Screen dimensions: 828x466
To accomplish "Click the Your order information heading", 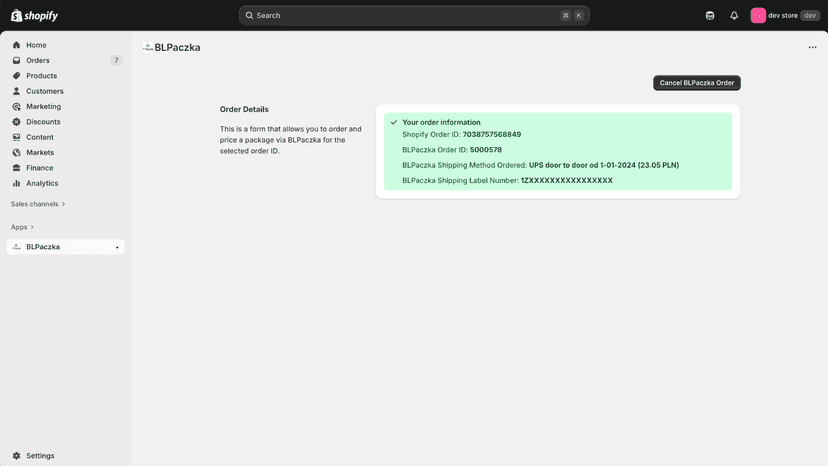I will [441, 122].
